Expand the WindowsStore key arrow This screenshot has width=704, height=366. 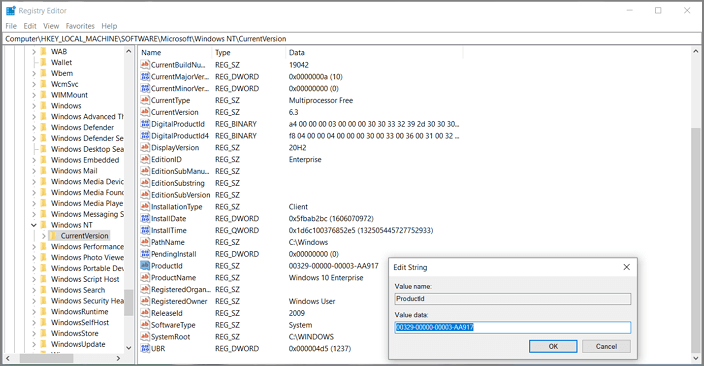34,333
